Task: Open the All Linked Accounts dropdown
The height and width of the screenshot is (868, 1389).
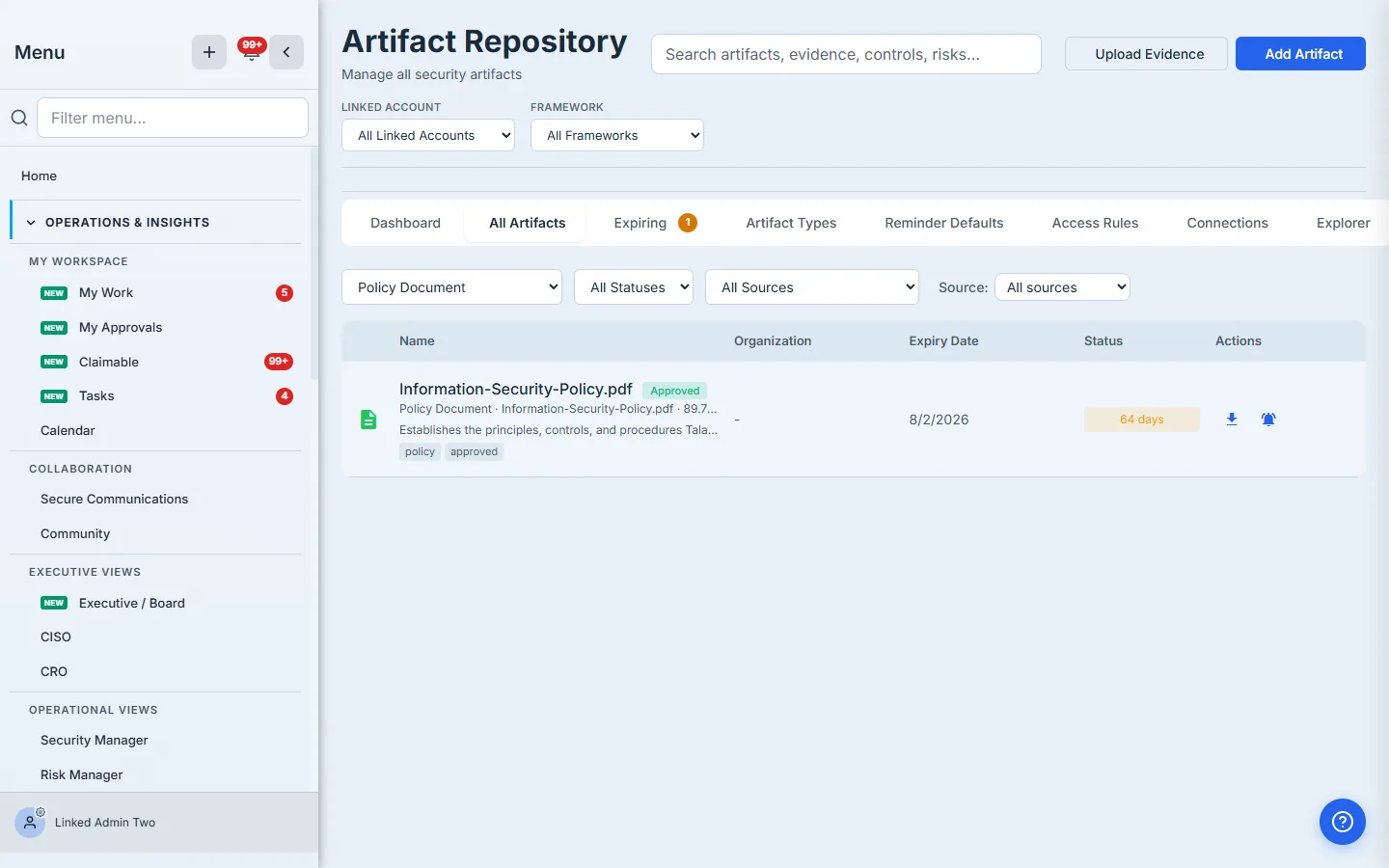Action: pos(428,135)
